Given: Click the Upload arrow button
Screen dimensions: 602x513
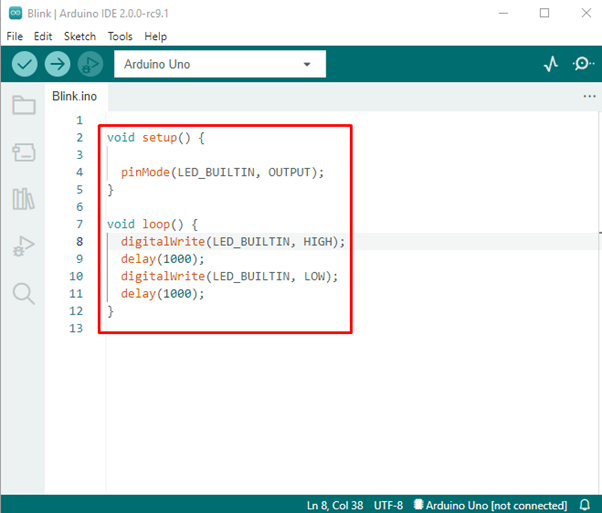Looking at the screenshot, I should (x=58, y=64).
